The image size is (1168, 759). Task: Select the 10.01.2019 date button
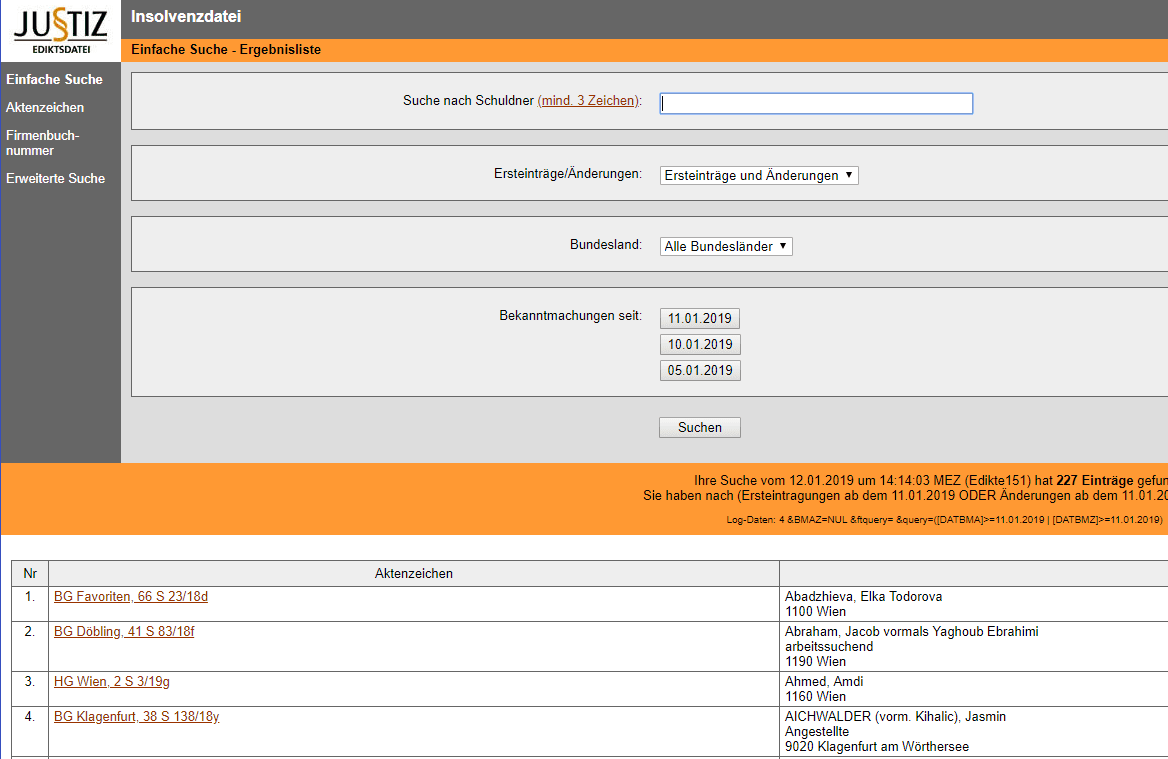700,345
